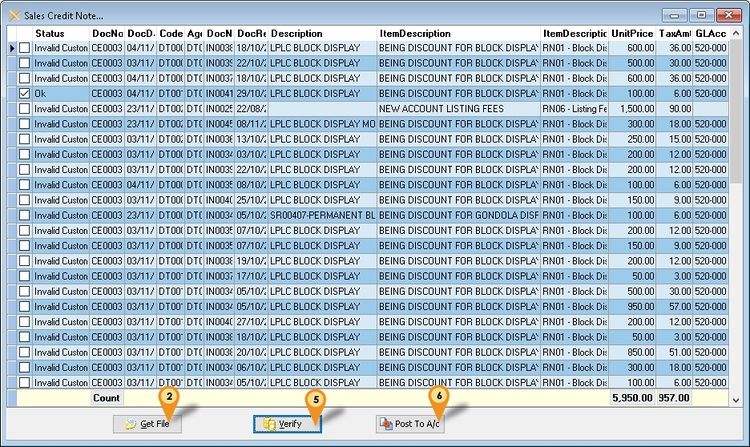
Task: Select the TaxAmt column header
Action: pos(675,33)
